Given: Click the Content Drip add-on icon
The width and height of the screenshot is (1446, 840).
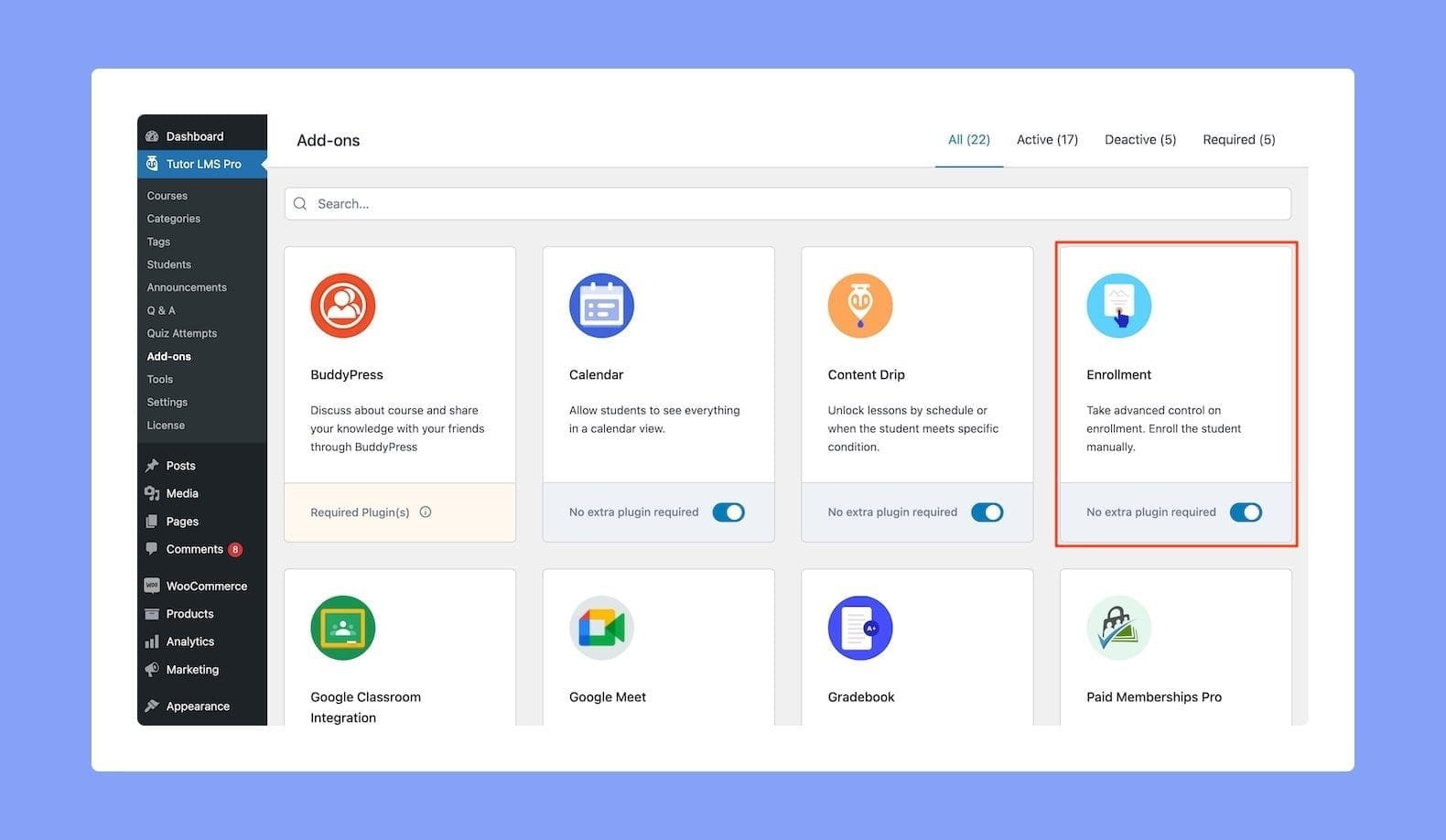Looking at the screenshot, I should (860, 306).
